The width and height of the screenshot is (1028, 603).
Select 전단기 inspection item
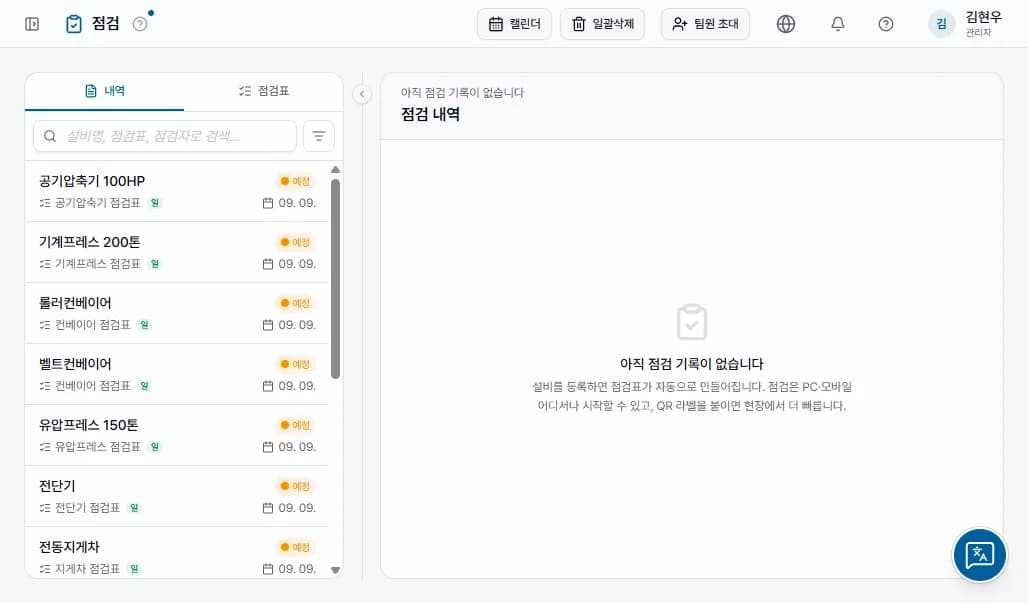(177, 496)
